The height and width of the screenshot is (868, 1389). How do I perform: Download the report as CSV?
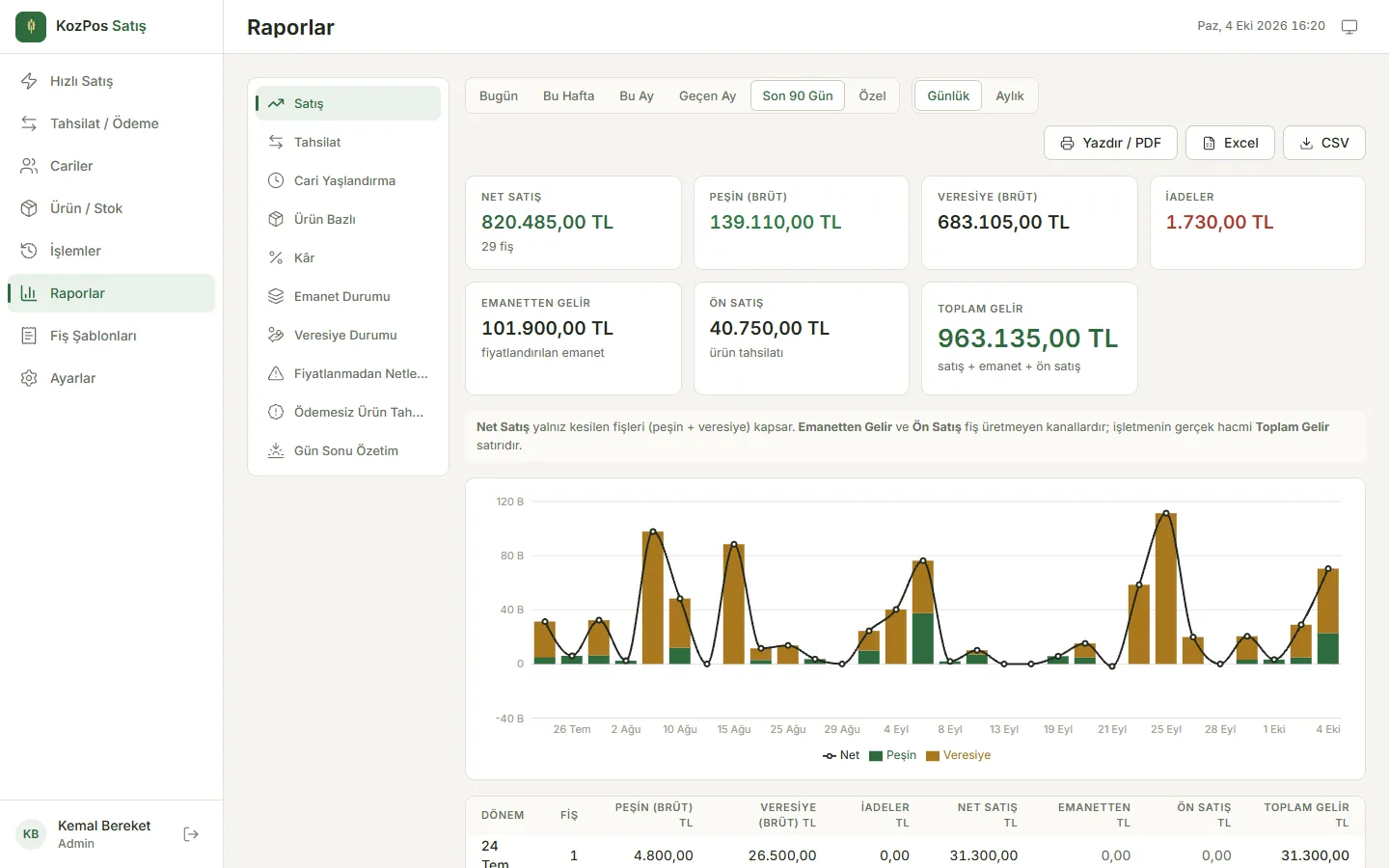point(1323,143)
